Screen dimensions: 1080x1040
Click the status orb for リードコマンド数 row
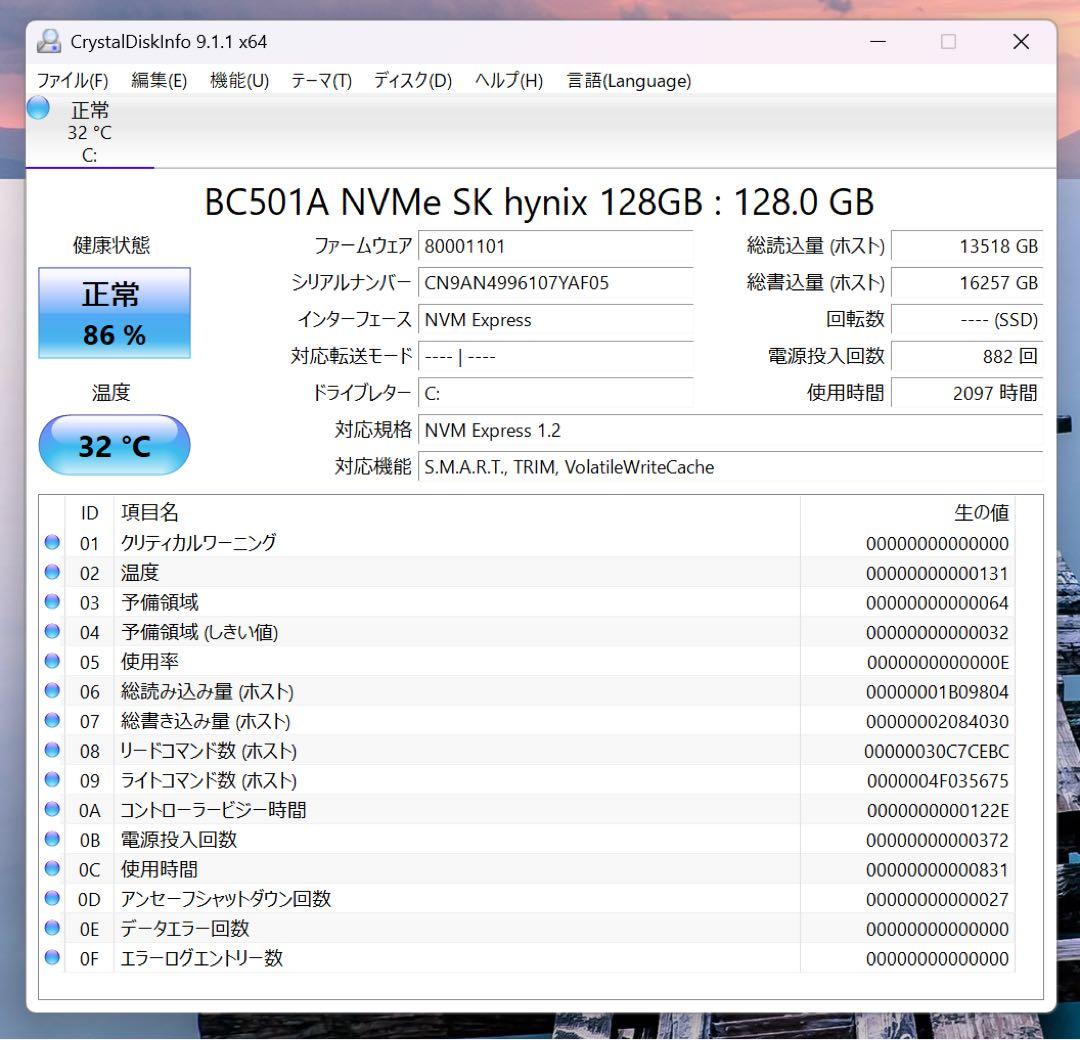coord(52,749)
